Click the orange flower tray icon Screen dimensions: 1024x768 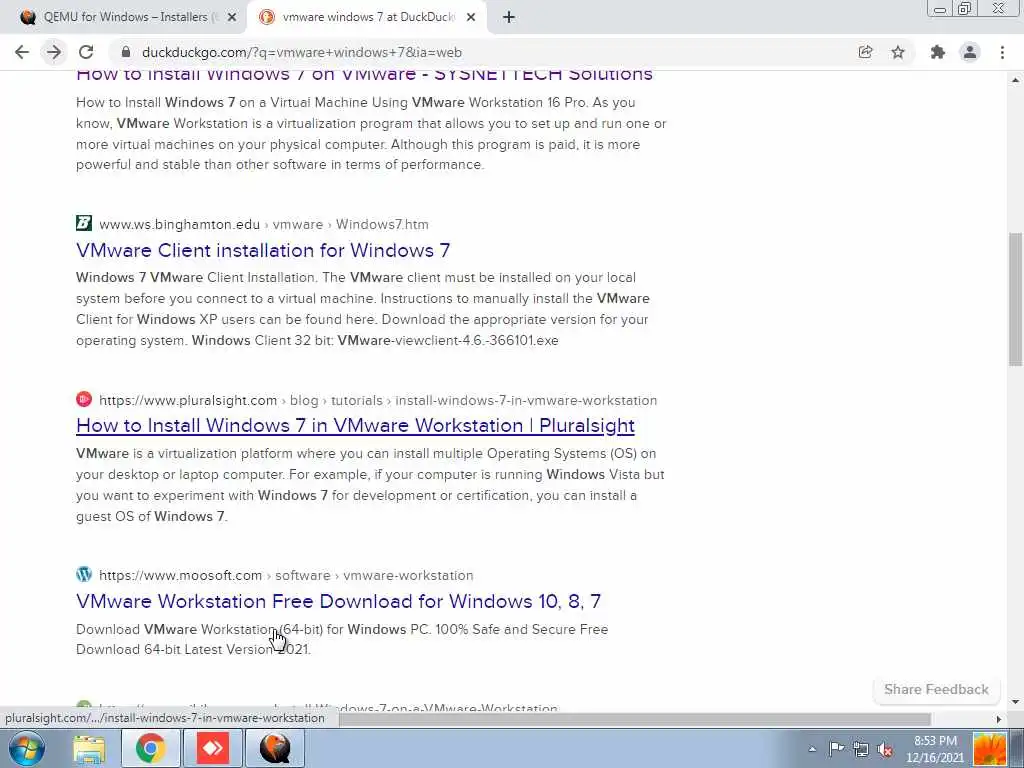coord(989,749)
